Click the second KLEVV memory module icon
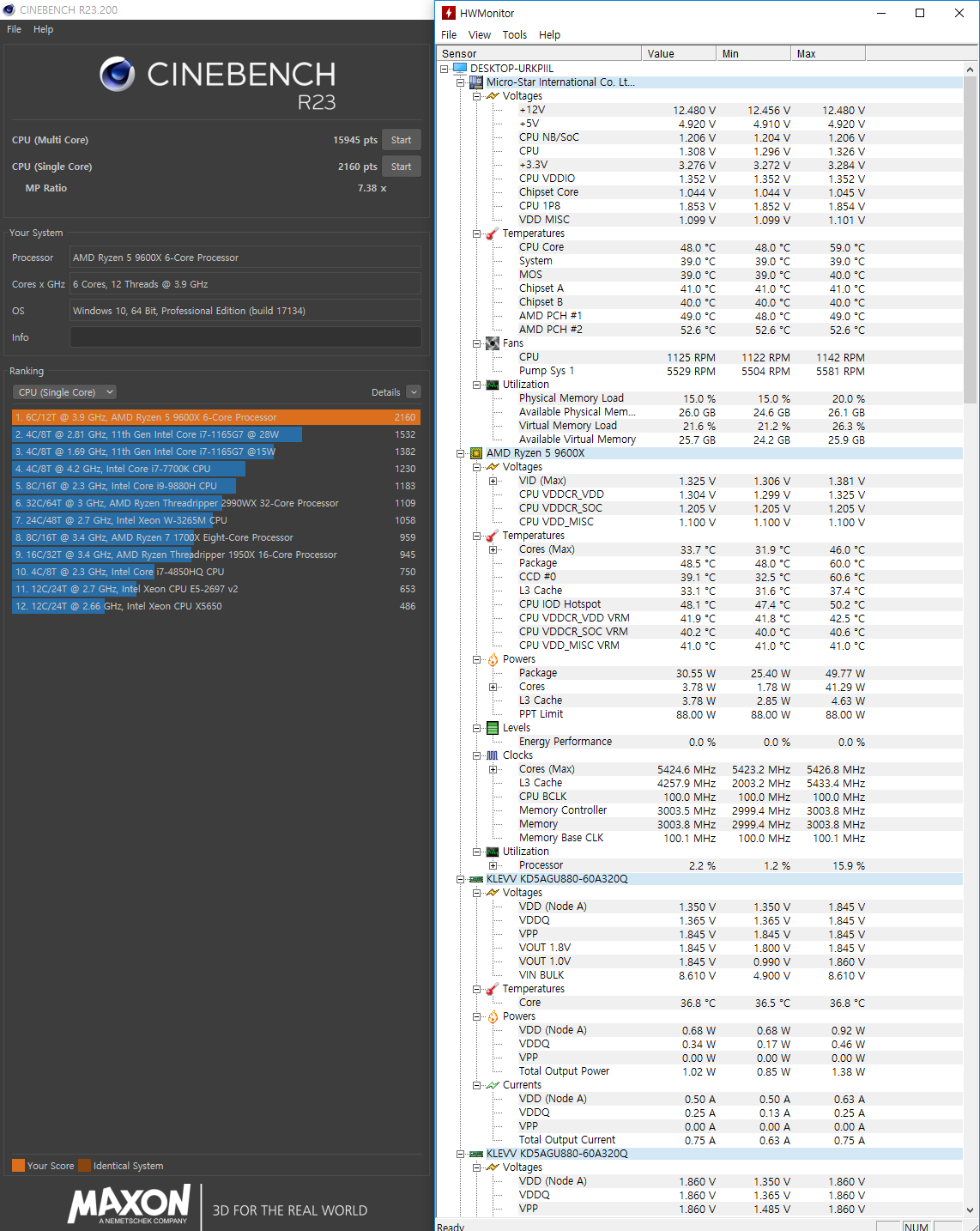 pyautogui.click(x=476, y=1154)
